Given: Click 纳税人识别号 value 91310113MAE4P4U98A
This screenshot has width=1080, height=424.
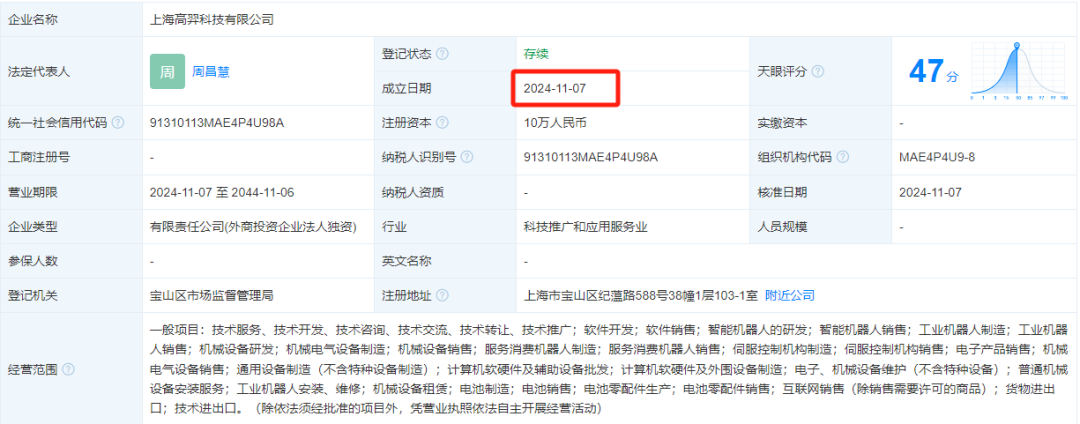Looking at the screenshot, I should [591, 158].
